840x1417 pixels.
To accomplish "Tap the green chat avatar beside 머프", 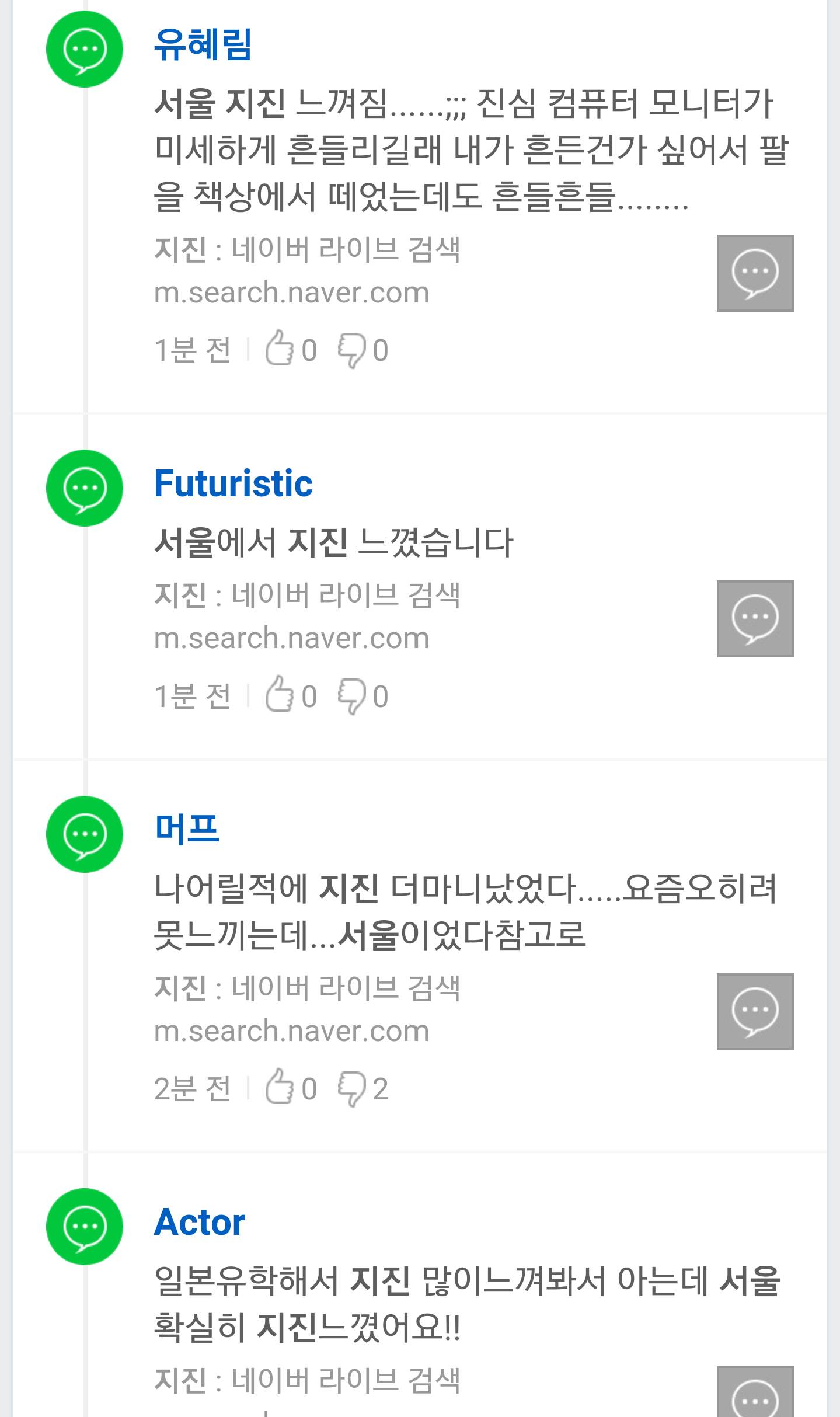I will (85, 834).
